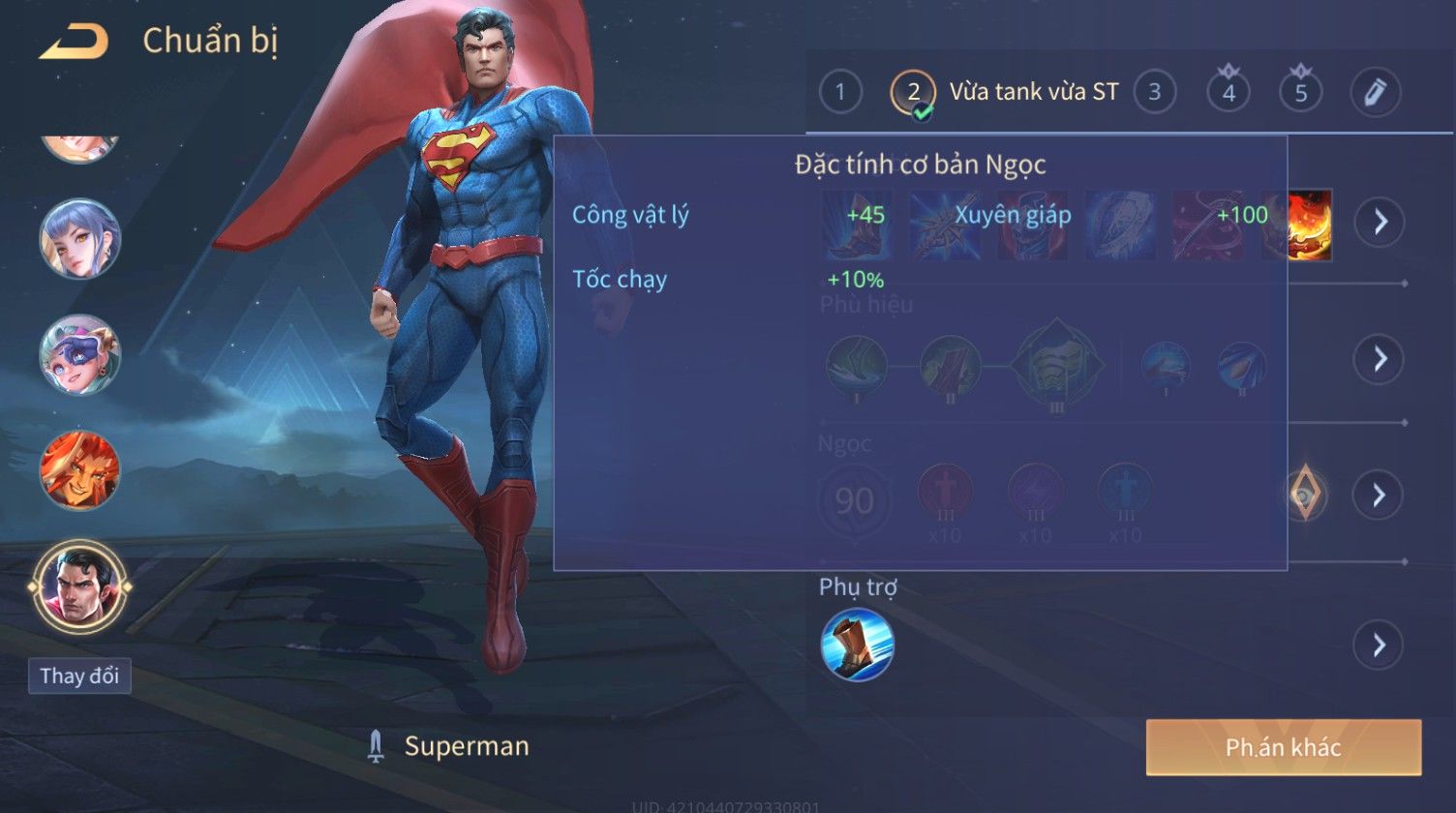The width and height of the screenshot is (1456, 813).
Task: Open the pencil edit preset icon
Action: (x=1376, y=93)
